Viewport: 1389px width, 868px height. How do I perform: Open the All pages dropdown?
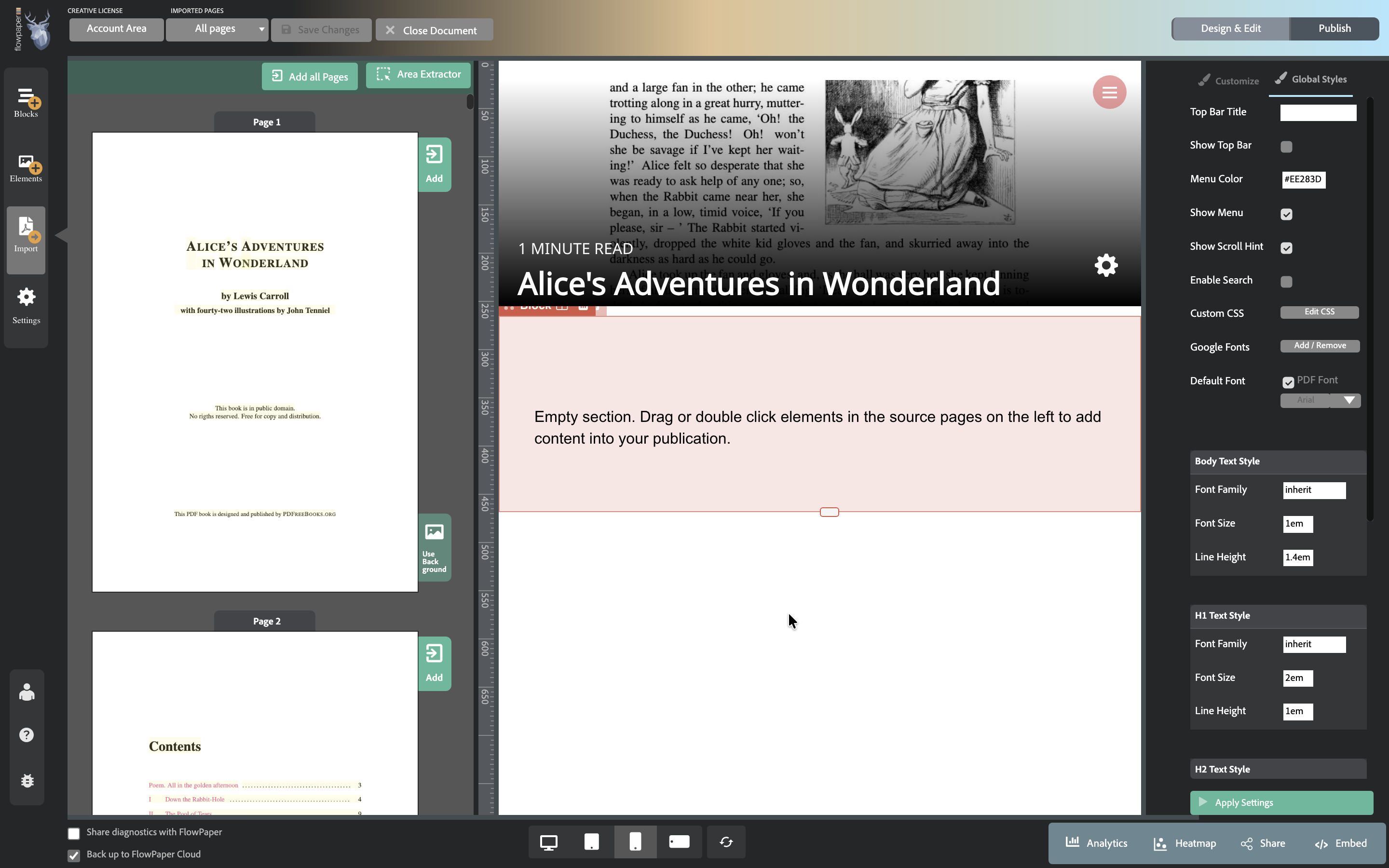click(217, 29)
